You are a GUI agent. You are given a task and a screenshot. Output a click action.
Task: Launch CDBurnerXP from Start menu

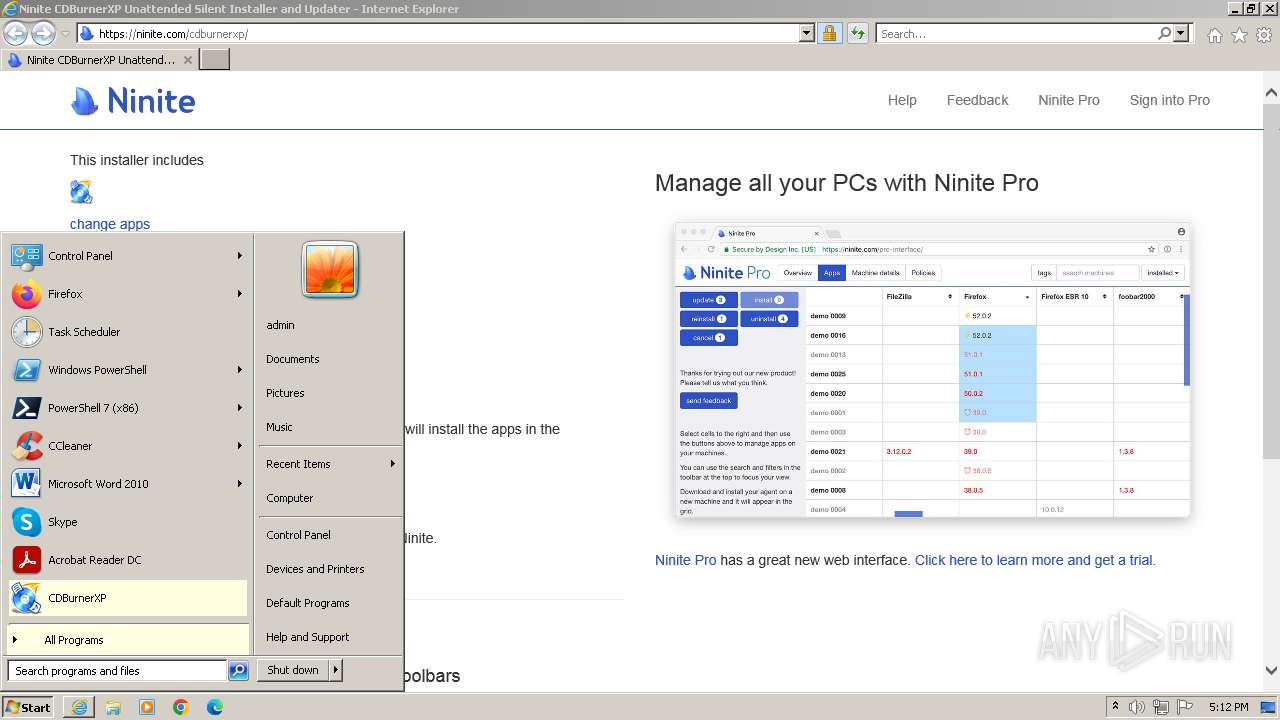pos(128,598)
